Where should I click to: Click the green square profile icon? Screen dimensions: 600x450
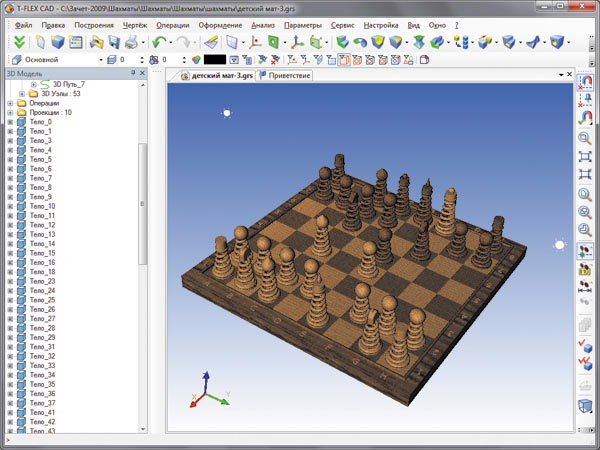273,42
